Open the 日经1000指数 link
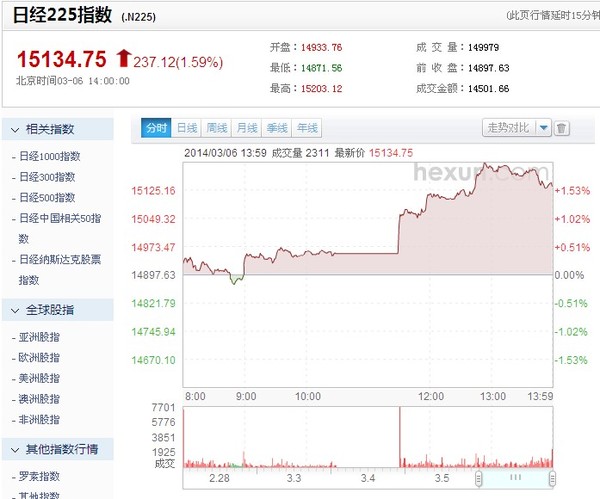This screenshot has height=499, width=600. [49, 157]
